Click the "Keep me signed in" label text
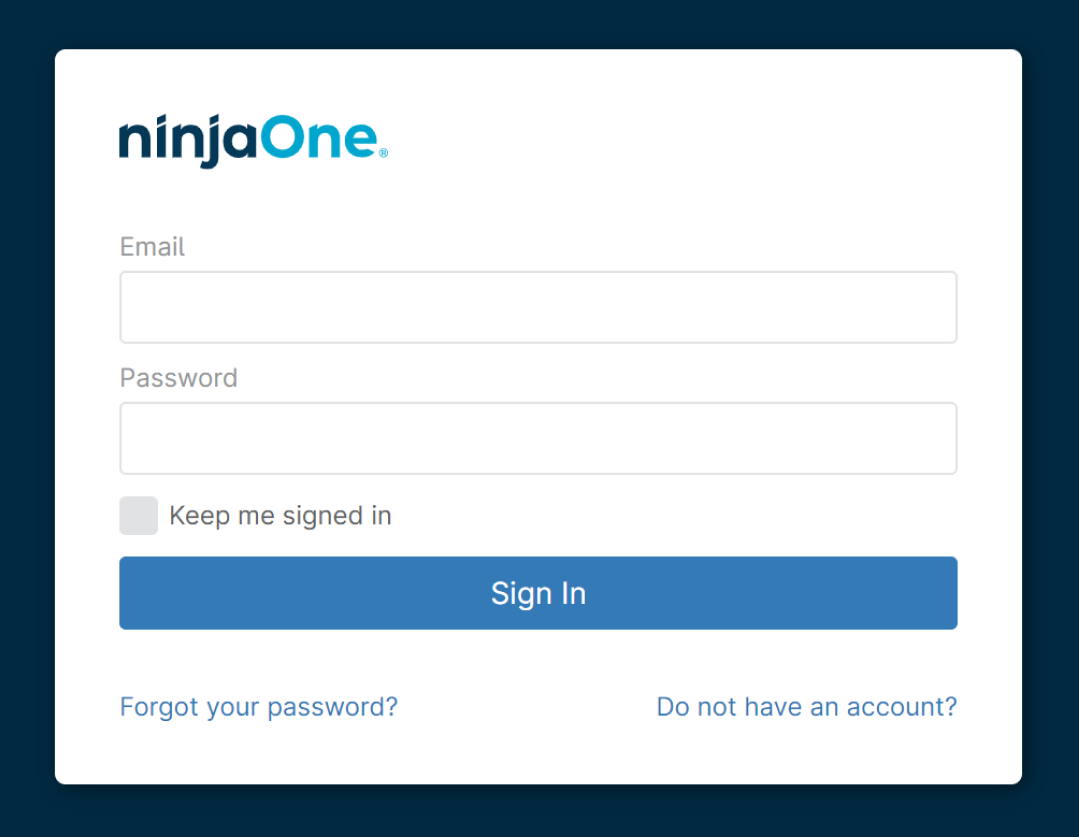The height and width of the screenshot is (837, 1079). click(280, 516)
